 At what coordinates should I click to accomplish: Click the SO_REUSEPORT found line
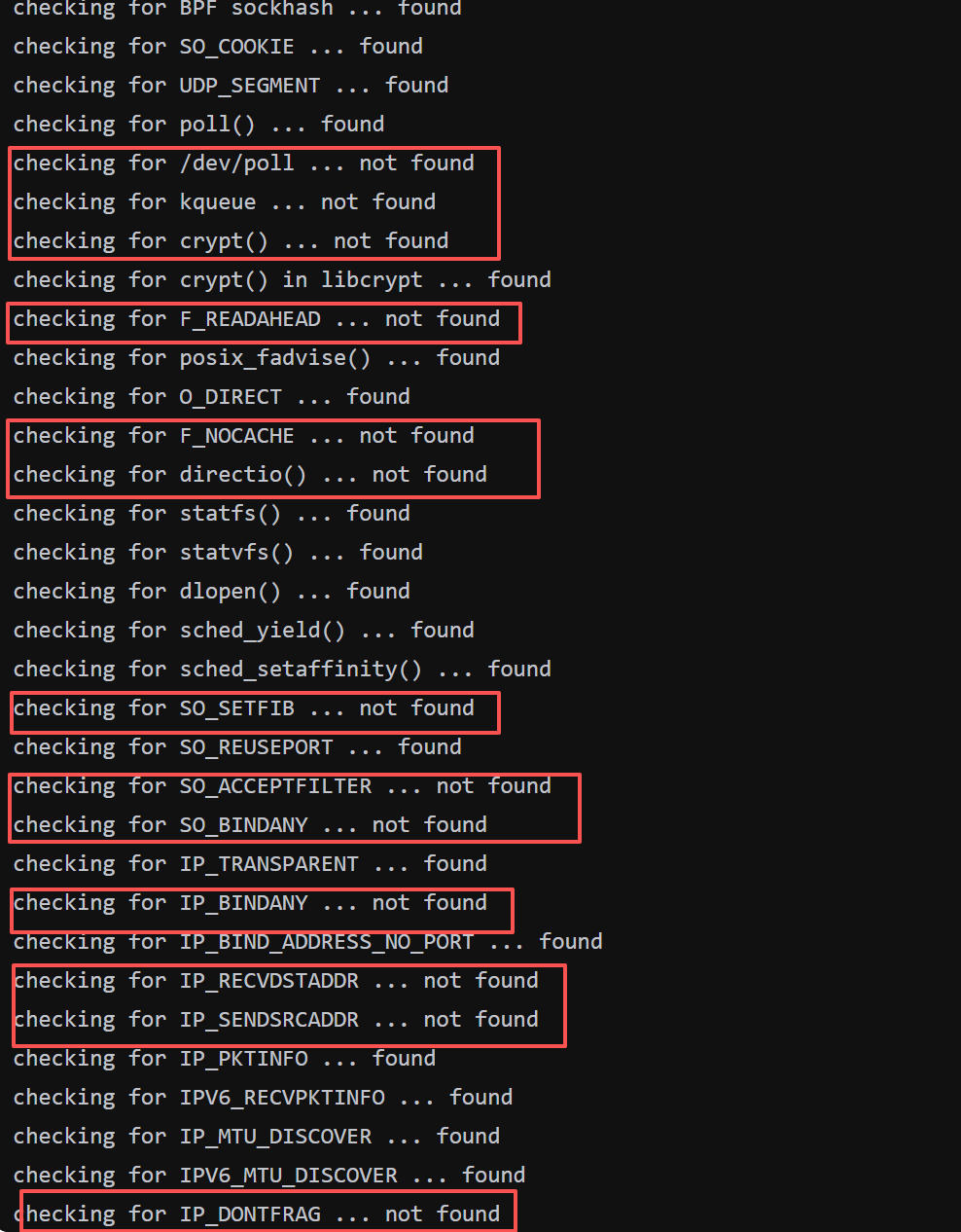point(237,747)
